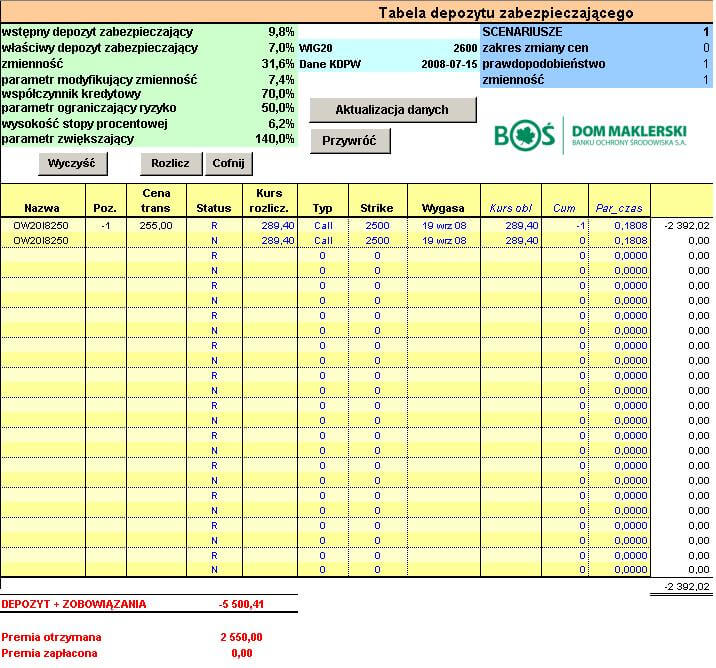Click the Przywróć button
Viewport: 716px width, 668px height.
click(349, 141)
